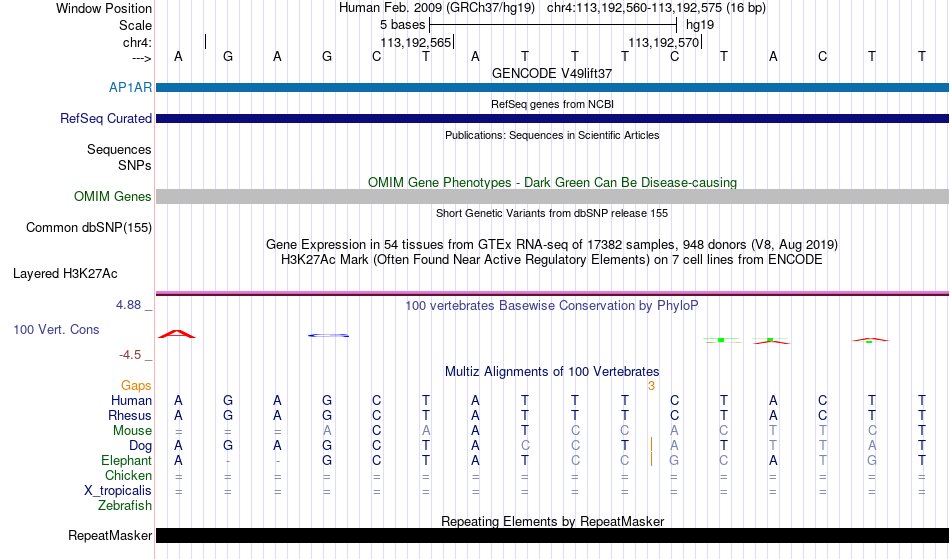
Task: Open the Common dbSNP(155) track label
Action: pyautogui.click(x=89, y=228)
